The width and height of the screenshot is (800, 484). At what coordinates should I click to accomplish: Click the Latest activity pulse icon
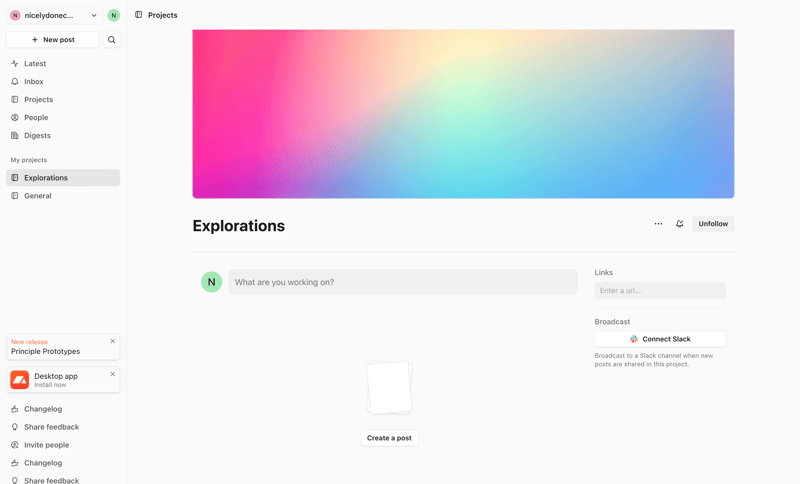[x=15, y=64]
